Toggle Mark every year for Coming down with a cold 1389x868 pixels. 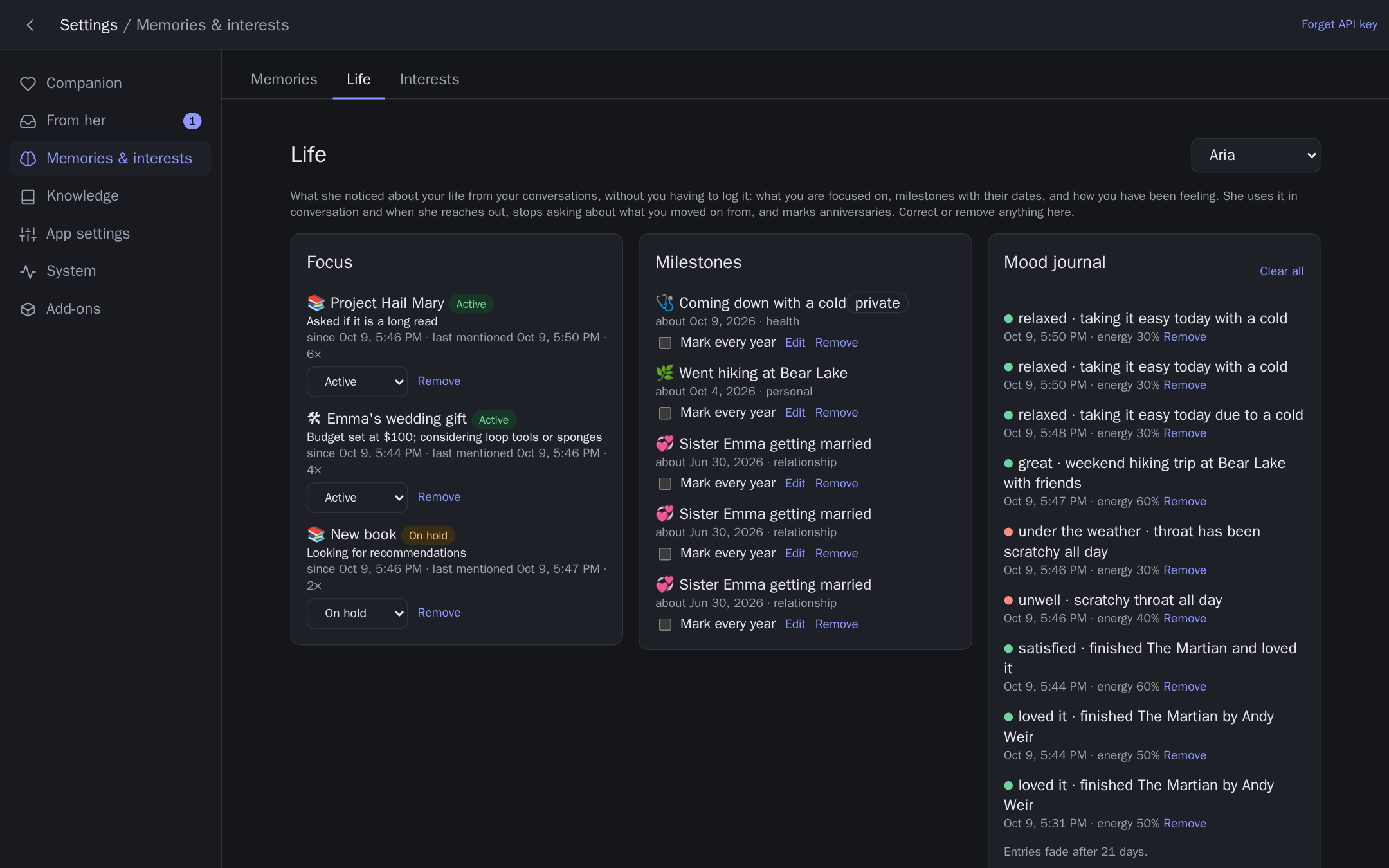pos(665,343)
